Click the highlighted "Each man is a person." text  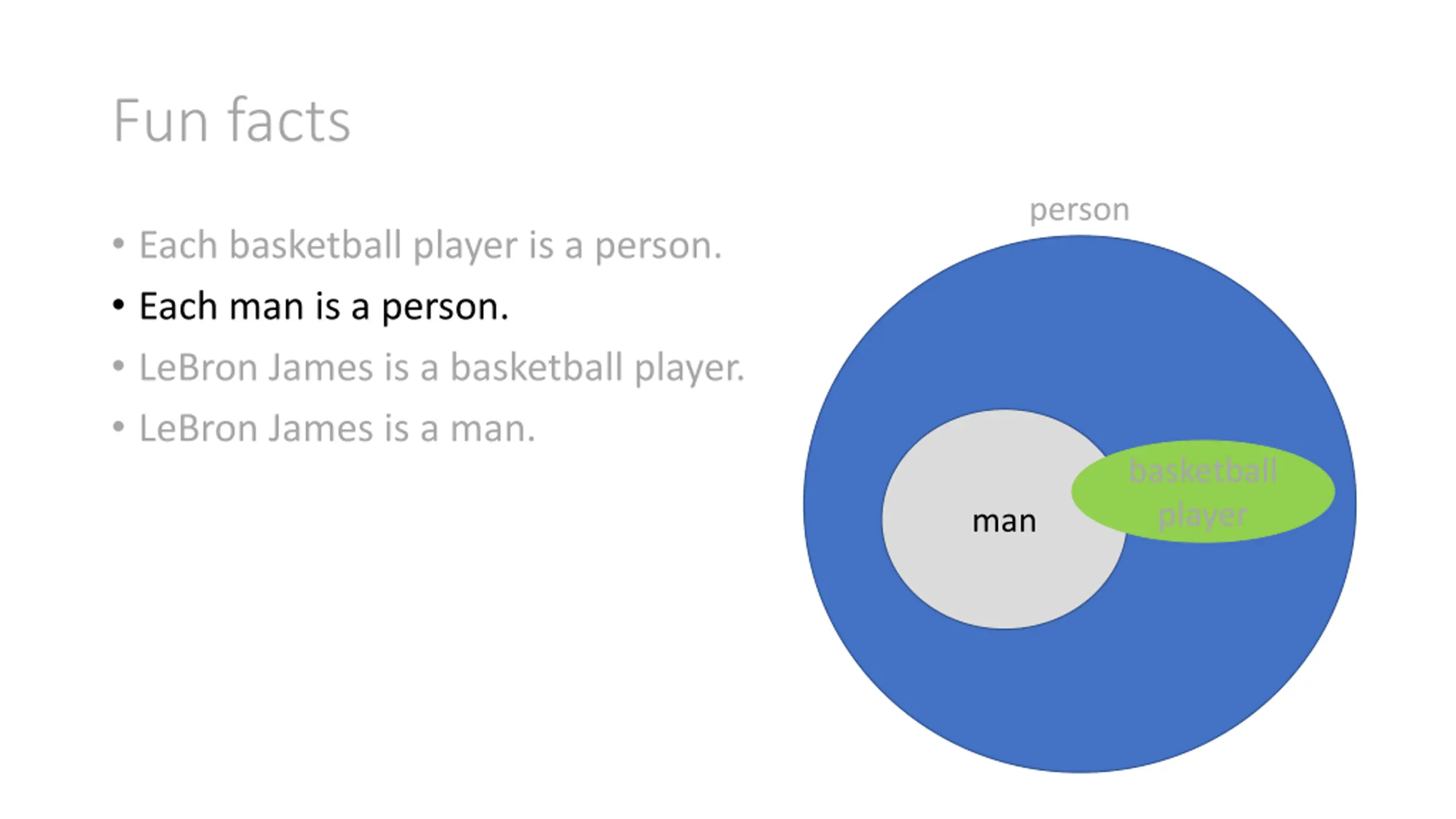(324, 307)
